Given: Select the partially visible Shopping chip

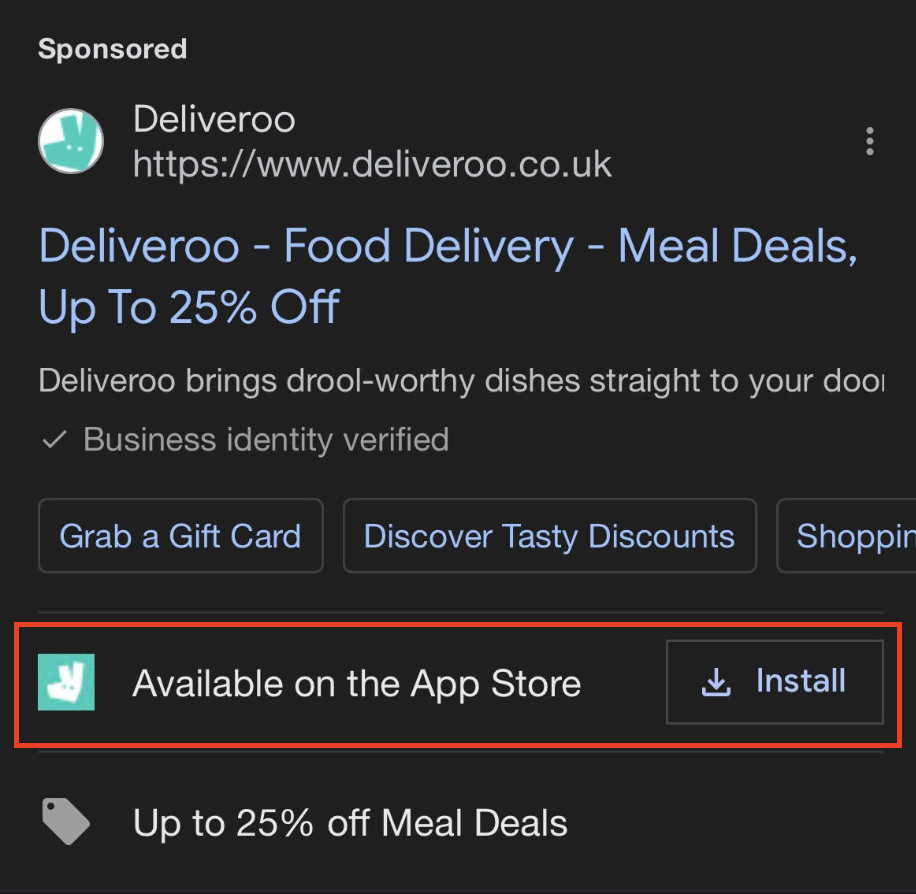Looking at the screenshot, I should (846, 536).
